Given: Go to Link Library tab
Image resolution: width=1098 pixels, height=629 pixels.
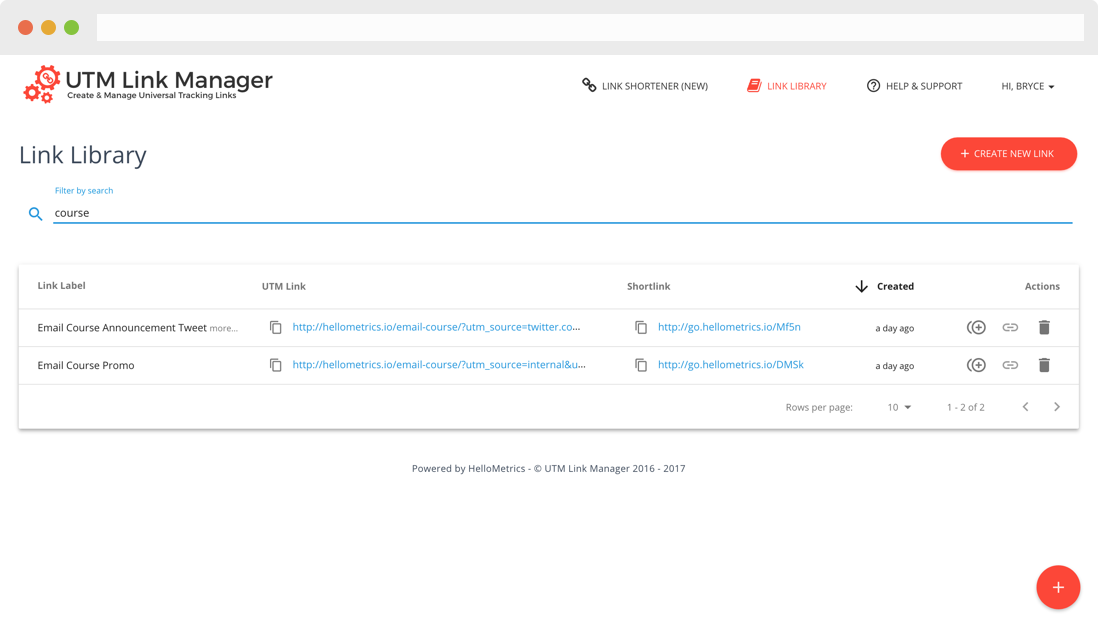Looking at the screenshot, I should click(x=786, y=86).
